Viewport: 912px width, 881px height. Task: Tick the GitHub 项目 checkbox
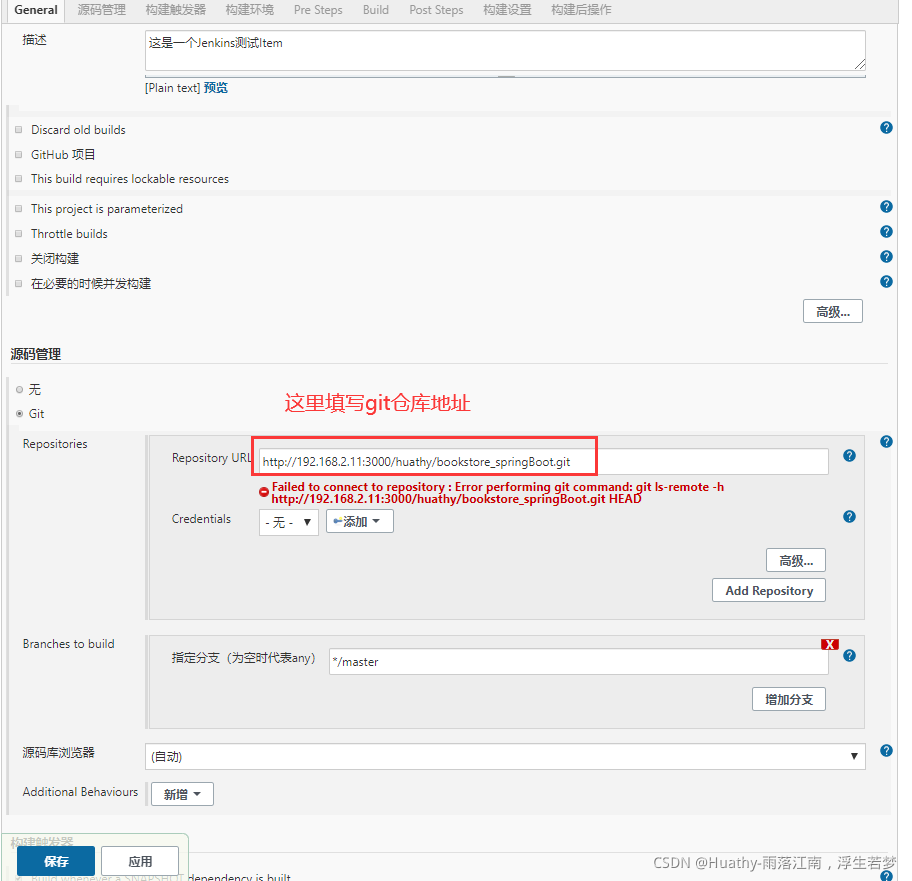tap(19, 155)
